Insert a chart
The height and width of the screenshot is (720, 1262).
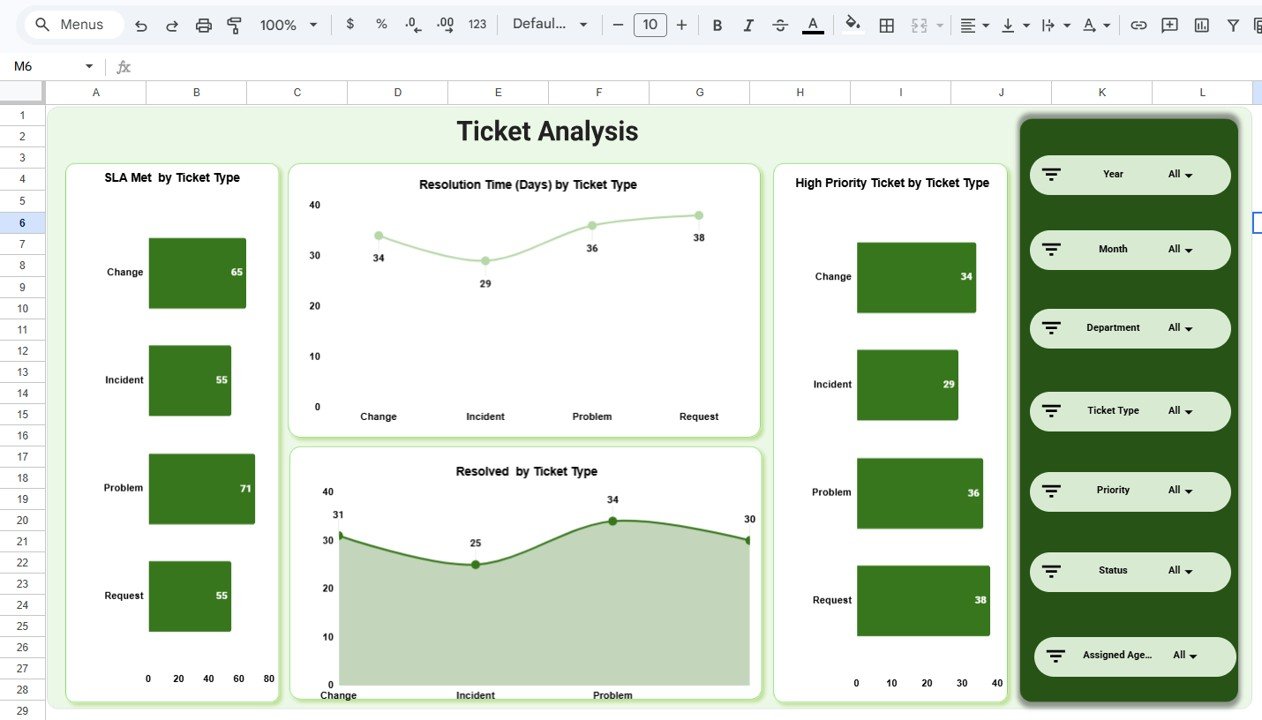click(1201, 24)
